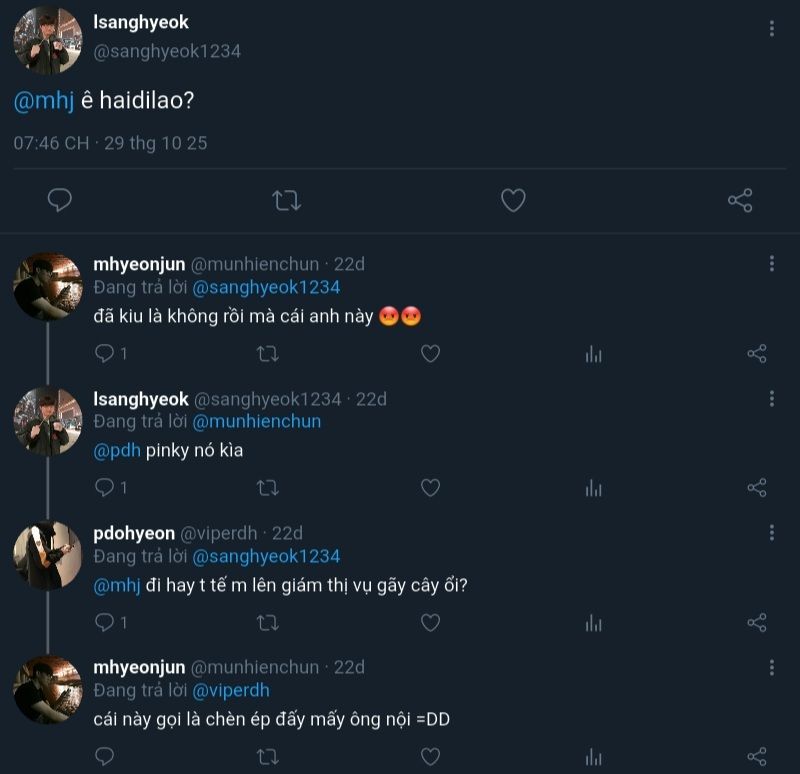Open more options on pdohyeon's reply
The width and height of the screenshot is (800, 774).
click(x=771, y=533)
